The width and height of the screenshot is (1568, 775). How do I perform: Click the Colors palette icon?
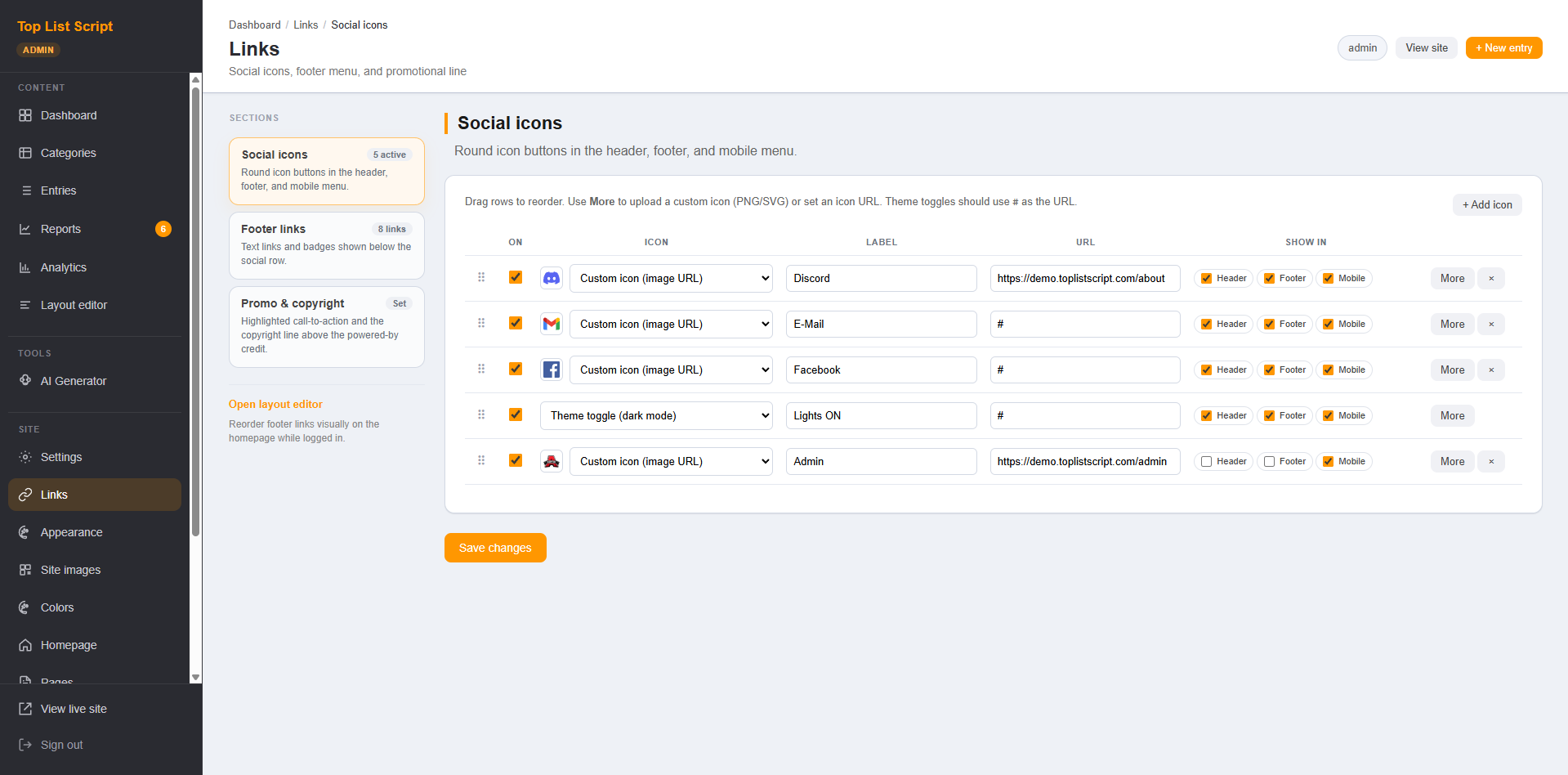coord(25,607)
